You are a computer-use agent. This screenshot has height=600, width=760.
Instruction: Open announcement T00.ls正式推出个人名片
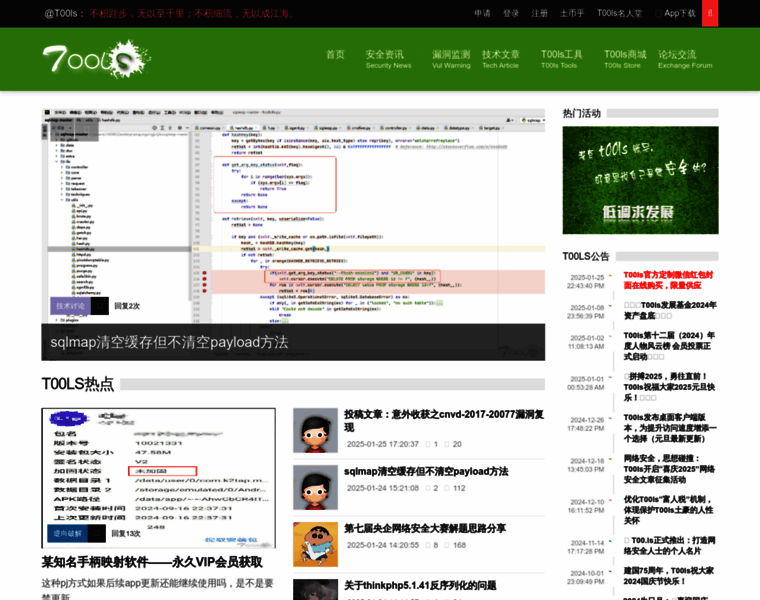tap(669, 545)
